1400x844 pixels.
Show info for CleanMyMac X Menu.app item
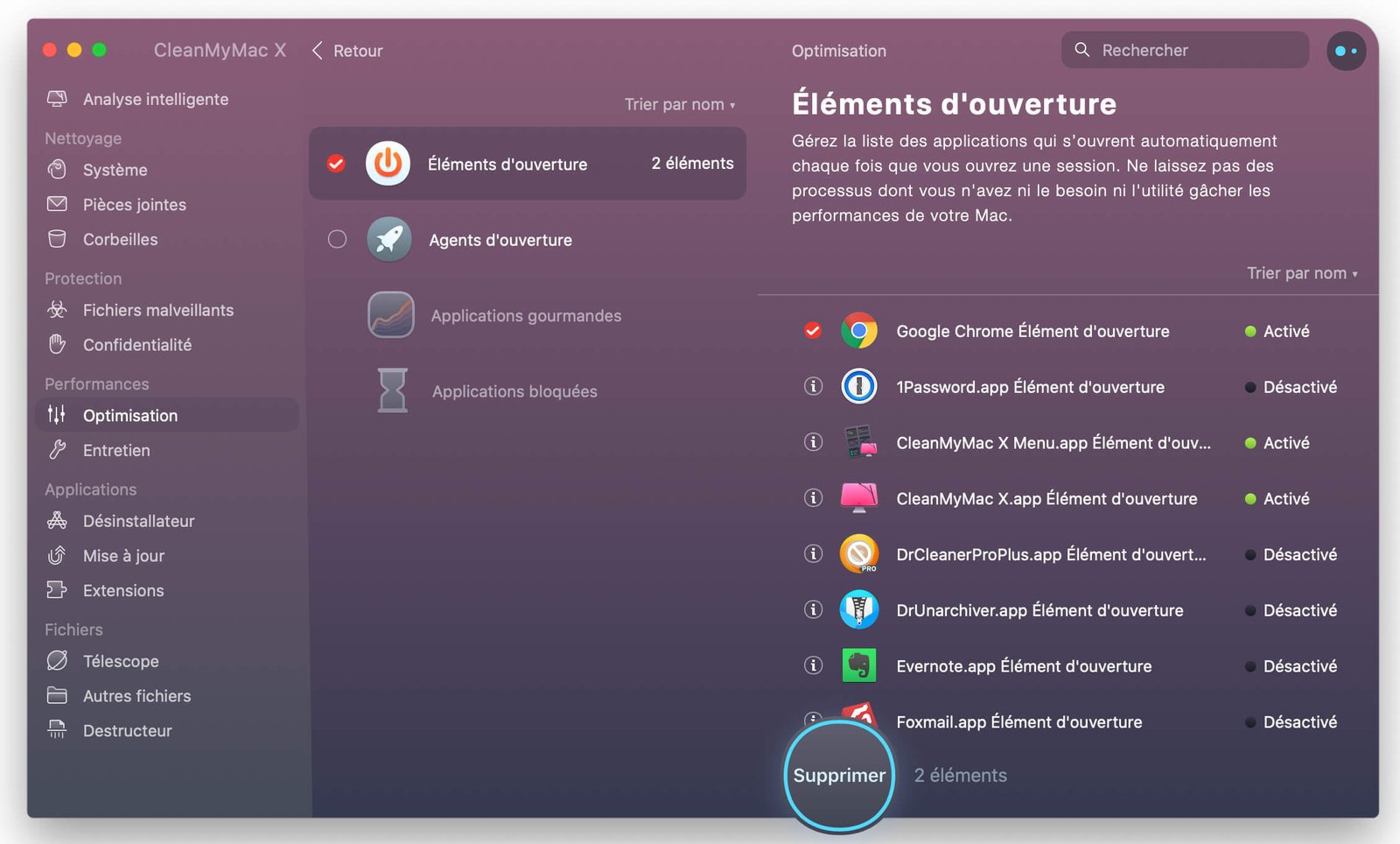click(x=813, y=442)
